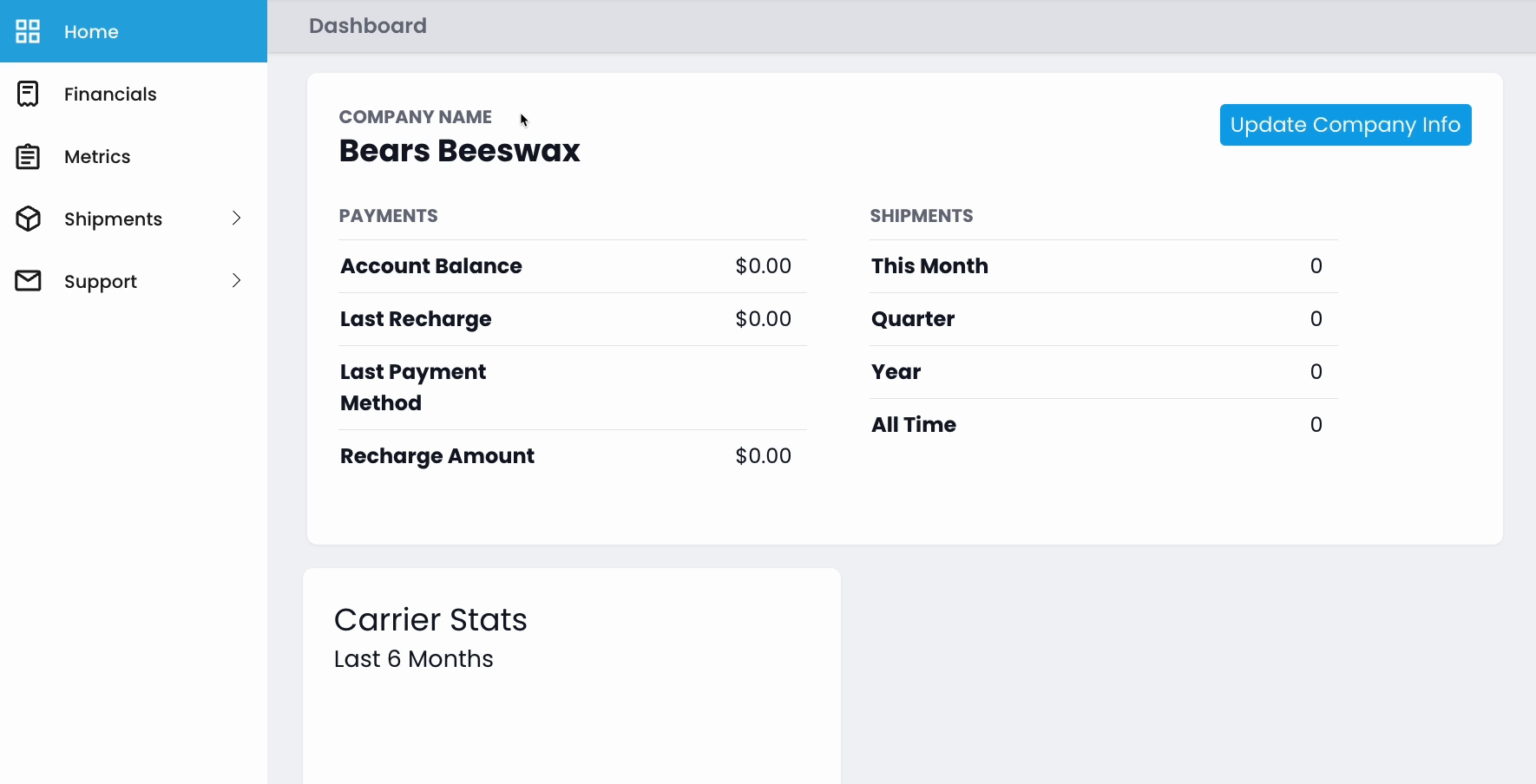Open the Financials menu item

pyautogui.click(x=110, y=95)
